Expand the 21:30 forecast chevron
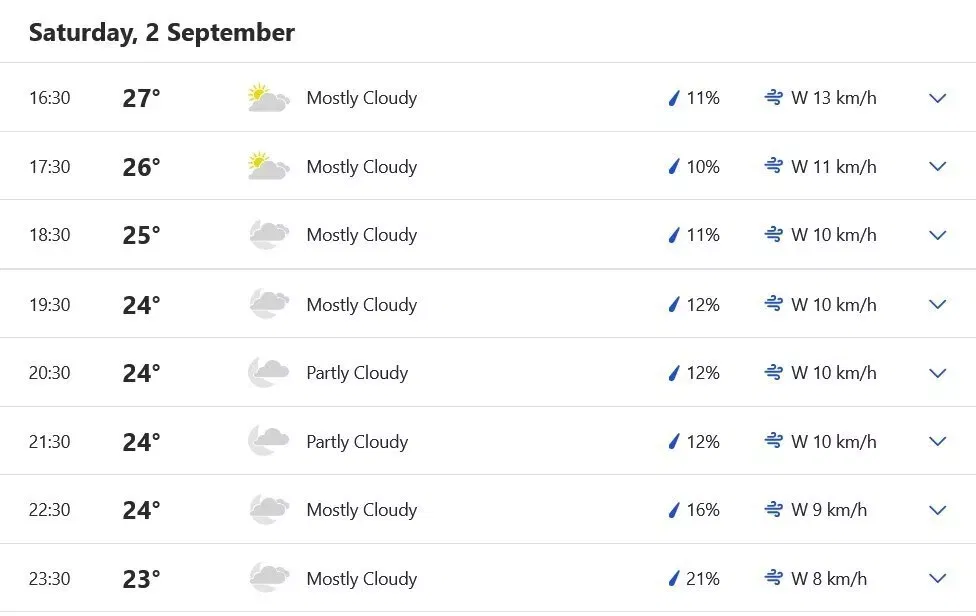 coord(937,441)
